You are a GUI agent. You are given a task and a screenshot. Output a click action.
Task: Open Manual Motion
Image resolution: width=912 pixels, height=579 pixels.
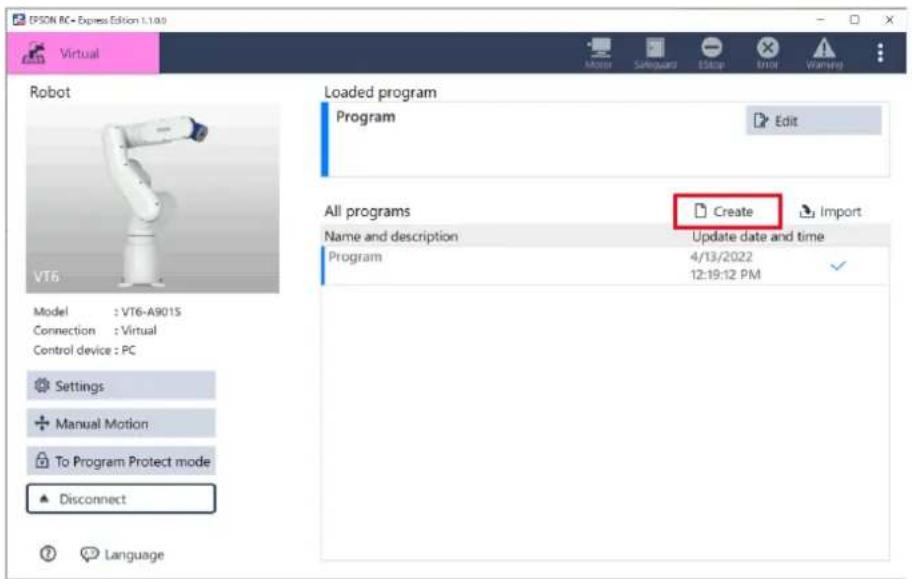point(121,423)
